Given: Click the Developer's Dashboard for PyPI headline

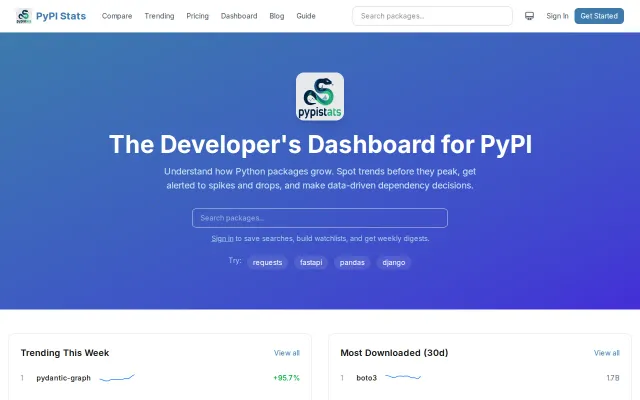Looking at the screenshot, I should 320,144.
